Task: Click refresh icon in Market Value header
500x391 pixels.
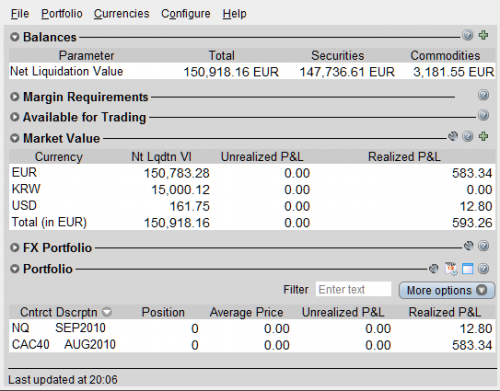Action: tap(453, 136)
